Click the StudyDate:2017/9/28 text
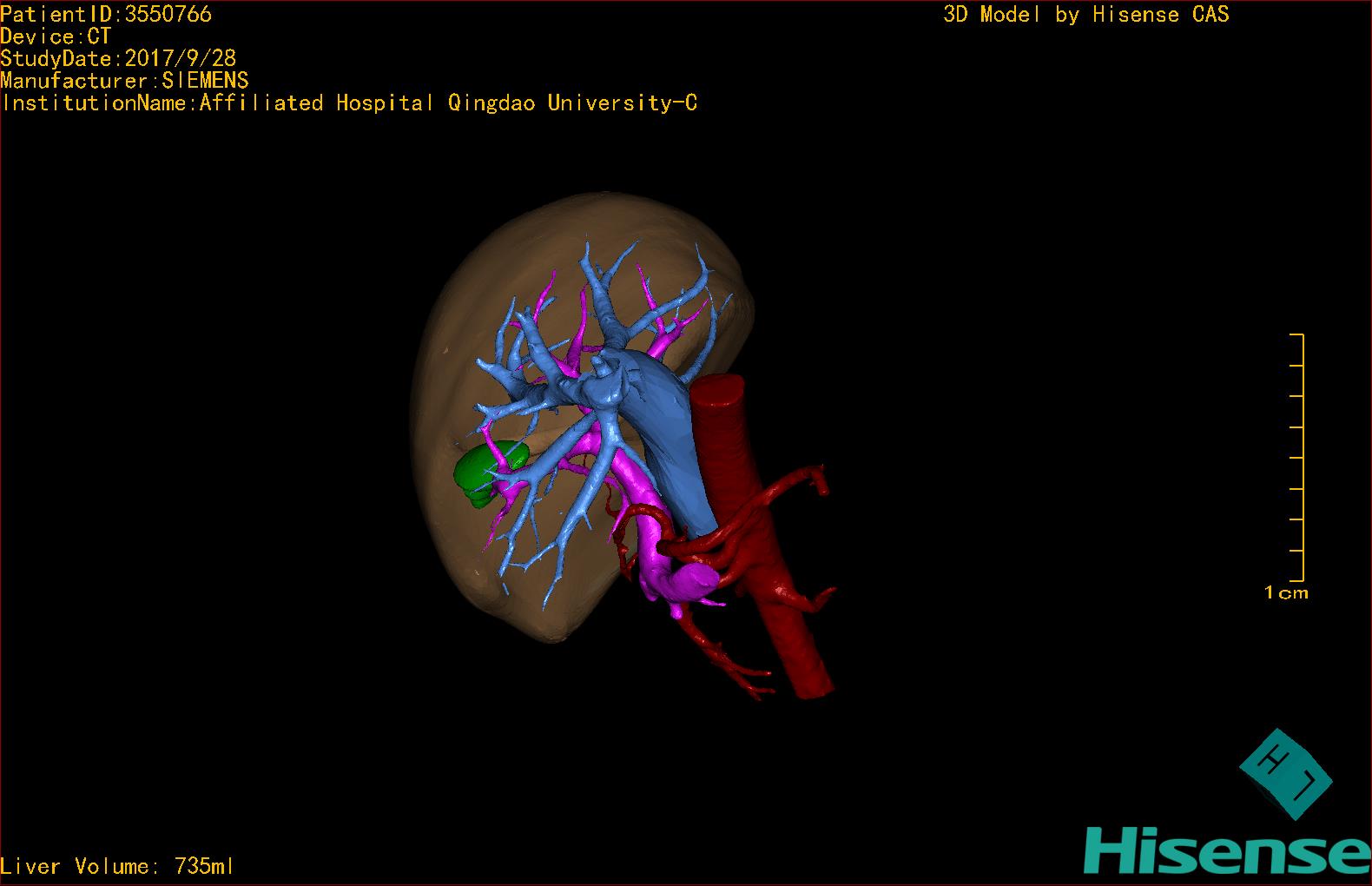 pyautogui.click(x=118, y=58)
